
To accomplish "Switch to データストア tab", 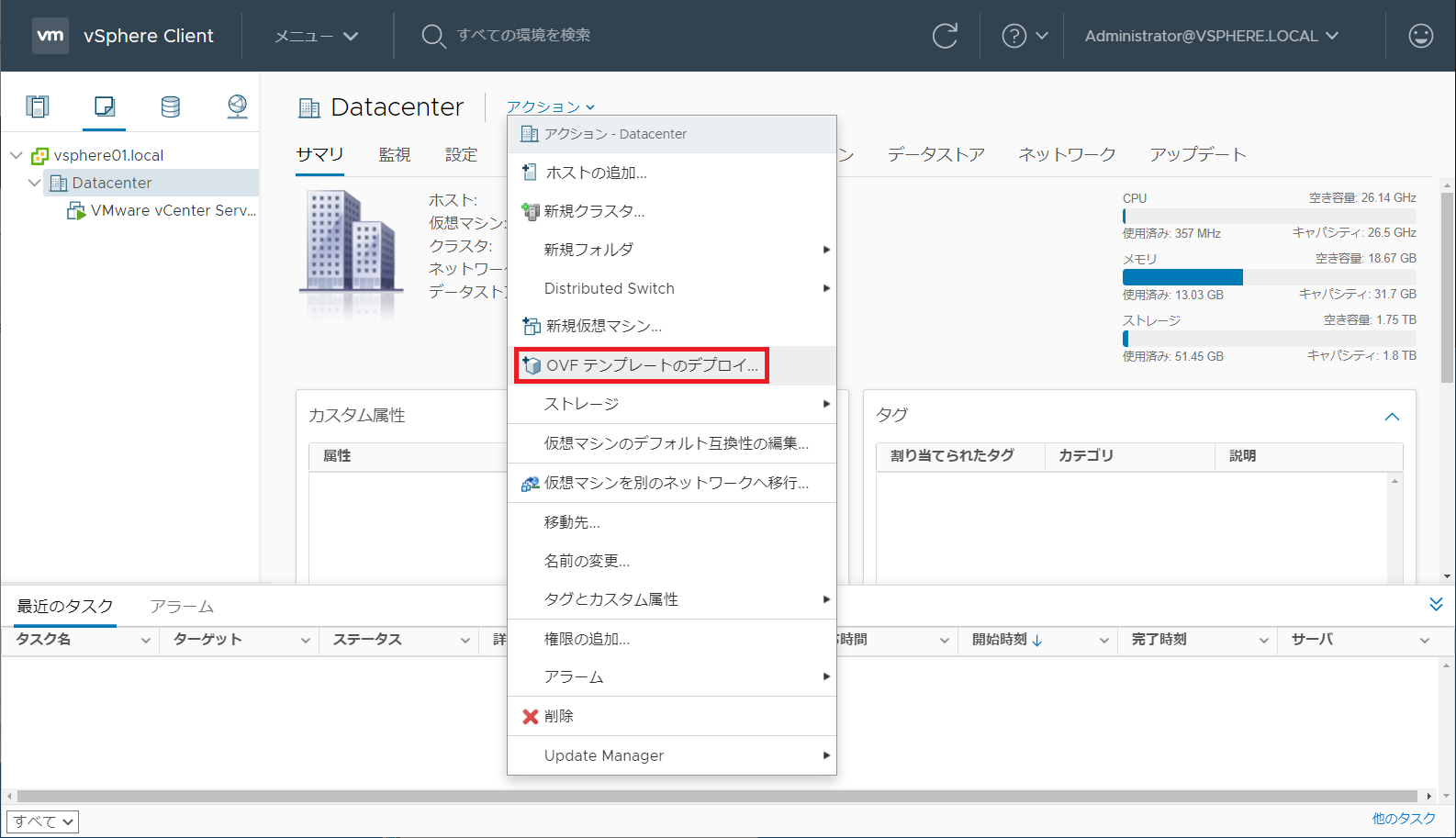I will (935, 154).
